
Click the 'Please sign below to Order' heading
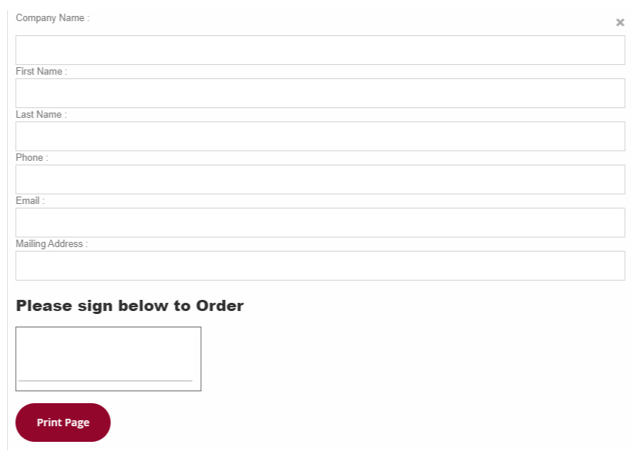pyautogui.click(x=130, y=306)
